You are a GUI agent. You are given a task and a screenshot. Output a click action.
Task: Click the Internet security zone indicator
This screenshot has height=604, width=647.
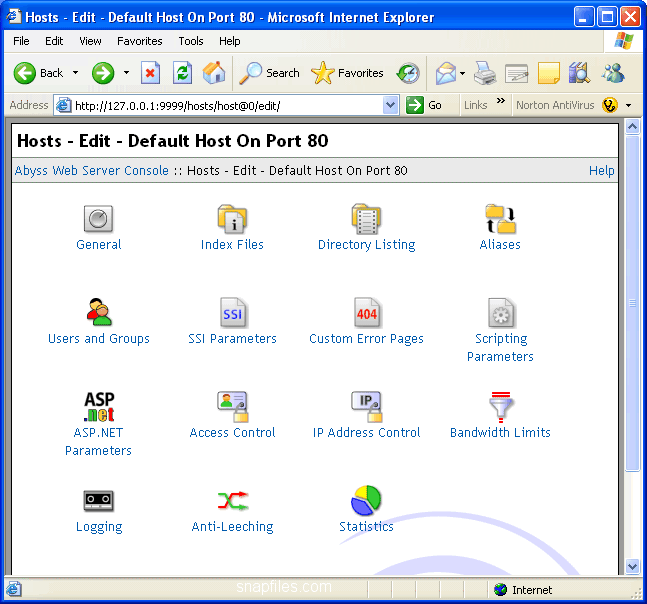coord(523,590)
